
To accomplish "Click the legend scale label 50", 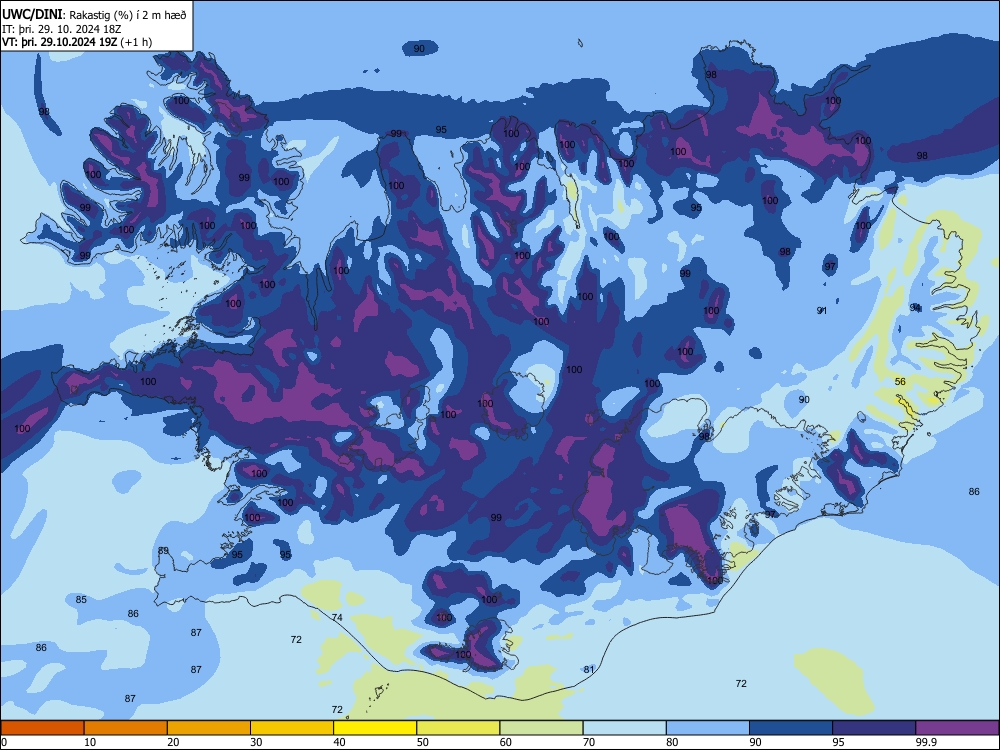I will click(x=423, y=742).
